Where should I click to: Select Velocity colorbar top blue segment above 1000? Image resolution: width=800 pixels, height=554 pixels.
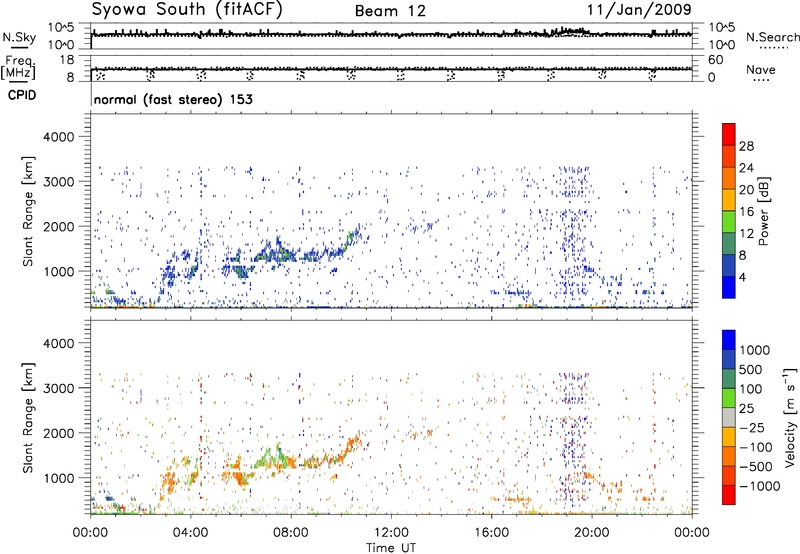729,340
